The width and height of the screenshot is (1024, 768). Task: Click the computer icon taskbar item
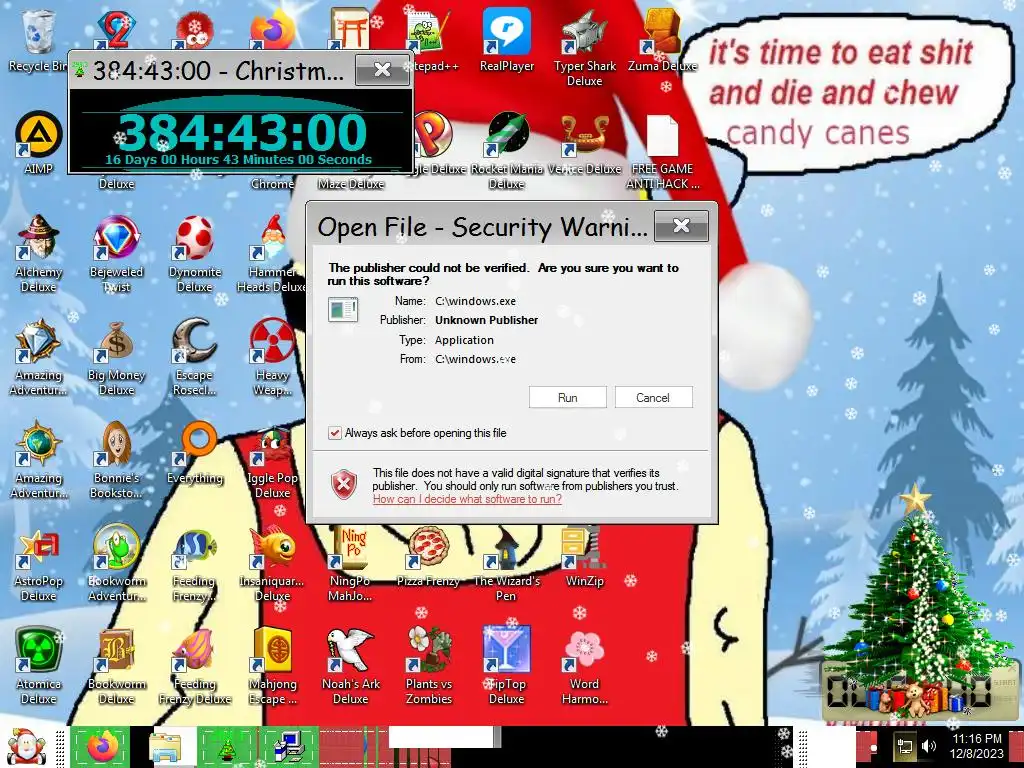coord(288,747)
